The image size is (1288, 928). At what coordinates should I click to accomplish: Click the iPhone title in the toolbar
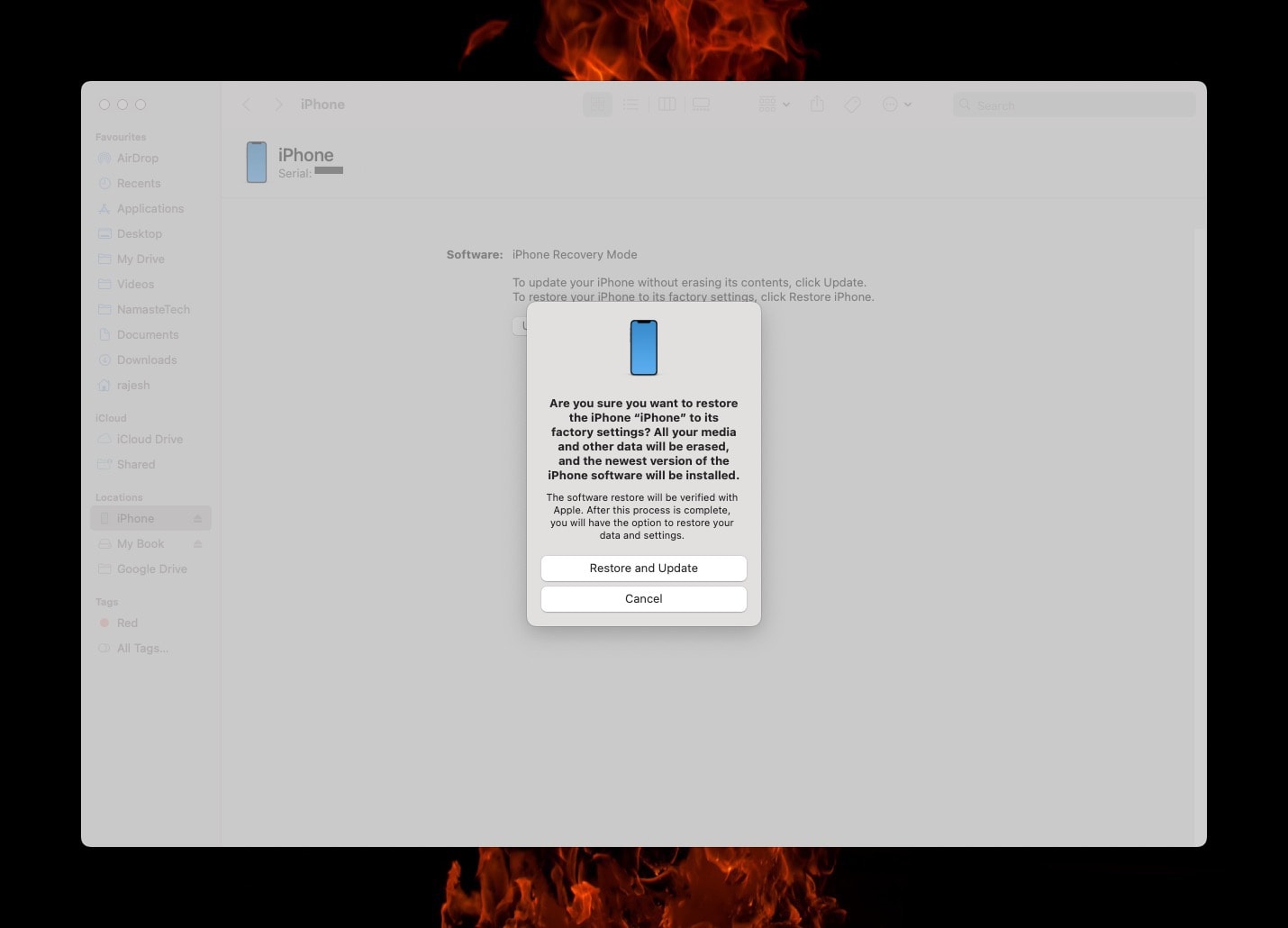[x=322, y=105]
